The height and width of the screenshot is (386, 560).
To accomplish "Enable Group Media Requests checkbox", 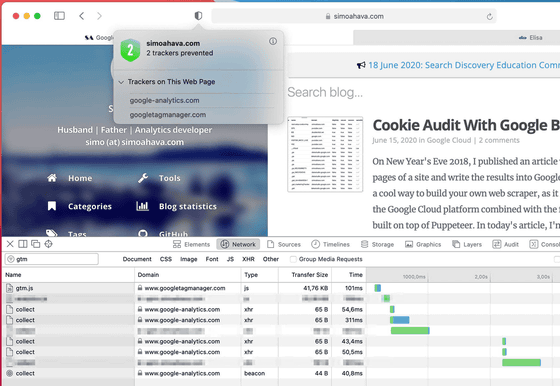I will point(293,259).
